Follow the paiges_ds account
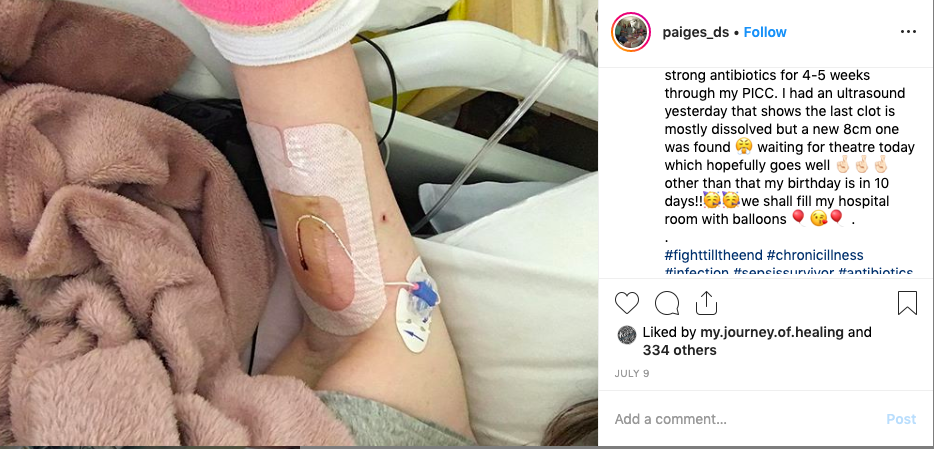934x449 pixels. 765,32
